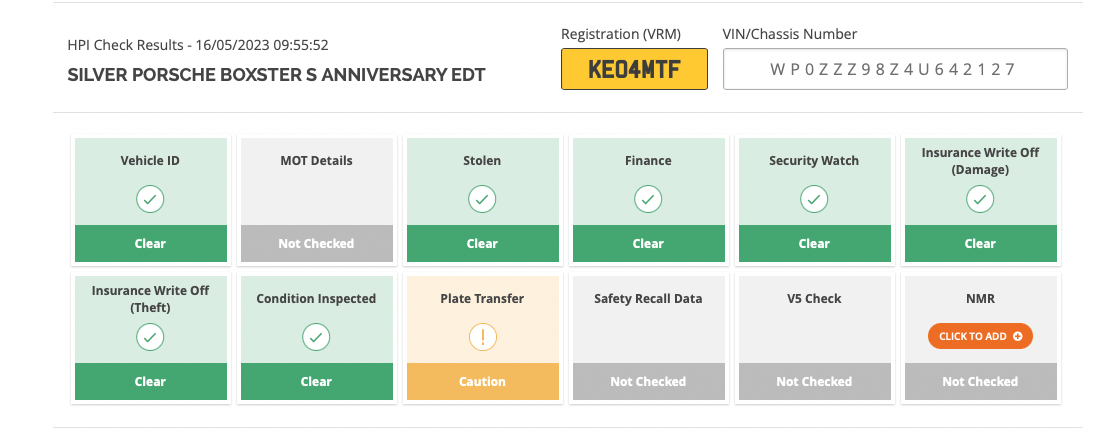Click the NMR 'Not Checked' status bar

tap(980, 381)
